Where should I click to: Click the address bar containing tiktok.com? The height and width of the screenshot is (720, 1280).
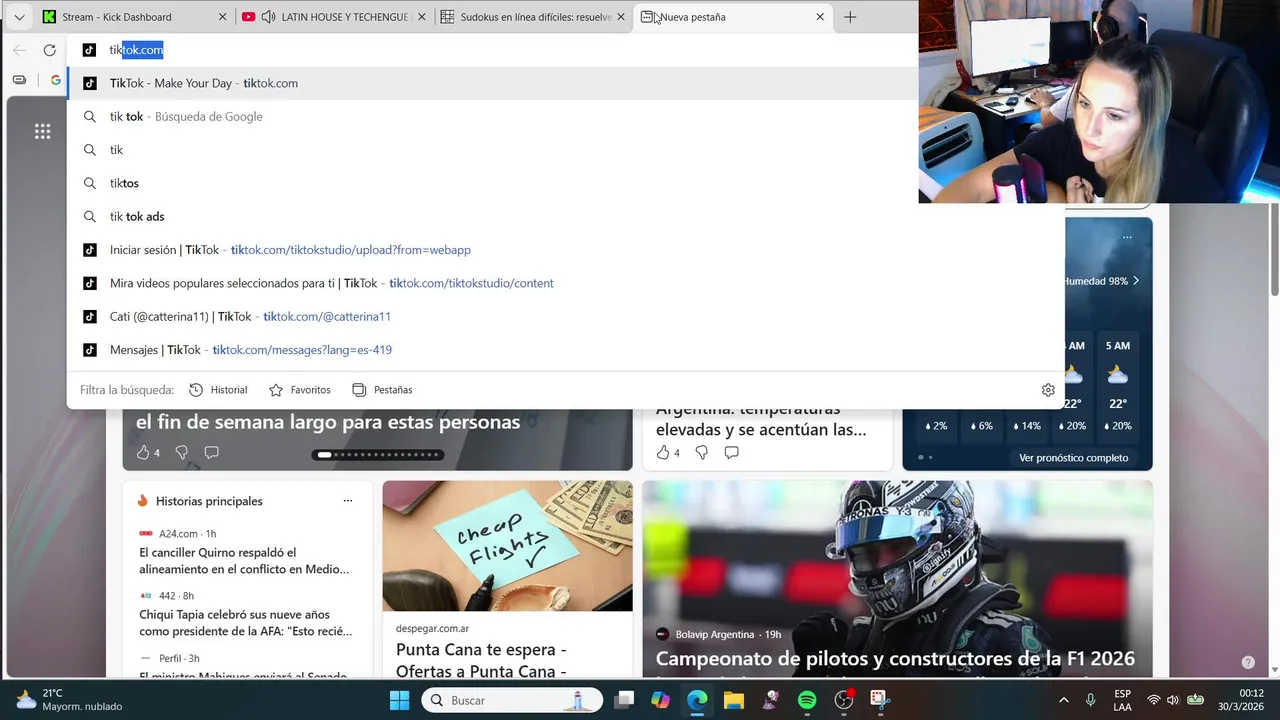pyautogui.click(x=490, y=50)
